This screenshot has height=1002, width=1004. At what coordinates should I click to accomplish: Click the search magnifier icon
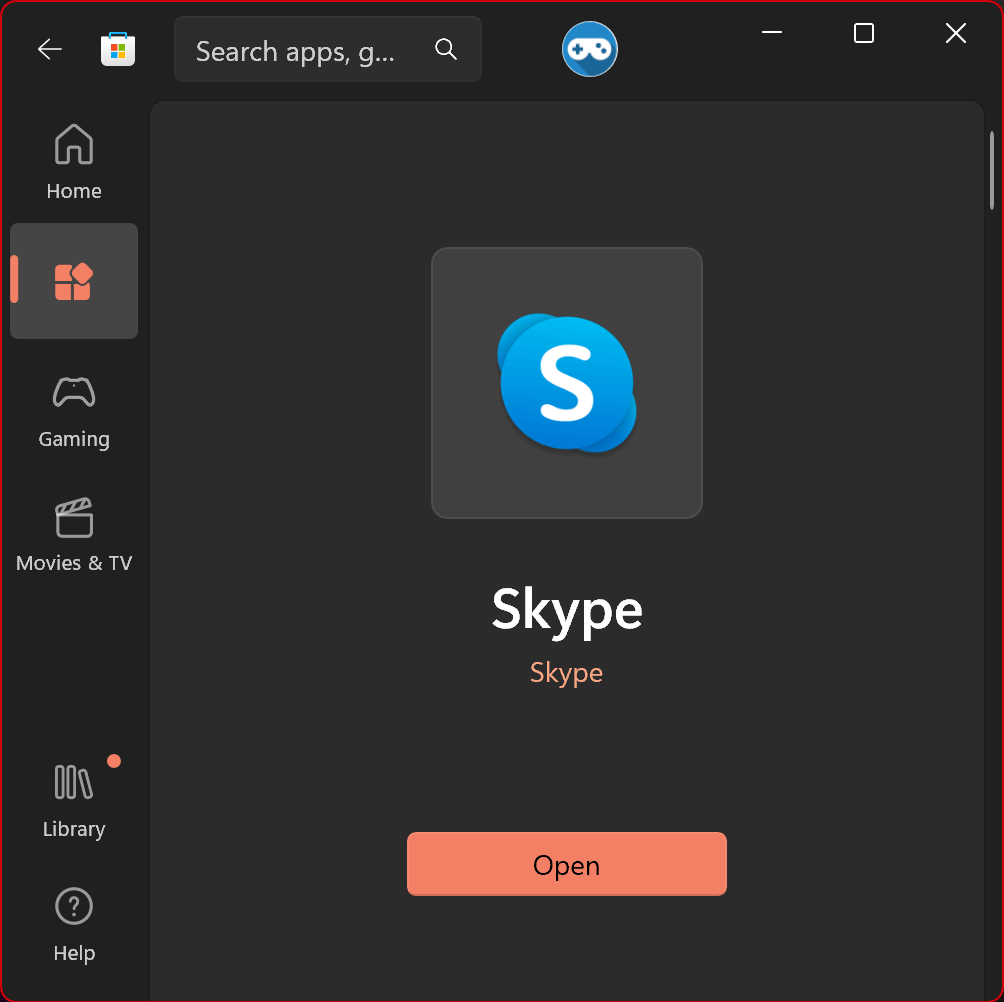(446, 49)
